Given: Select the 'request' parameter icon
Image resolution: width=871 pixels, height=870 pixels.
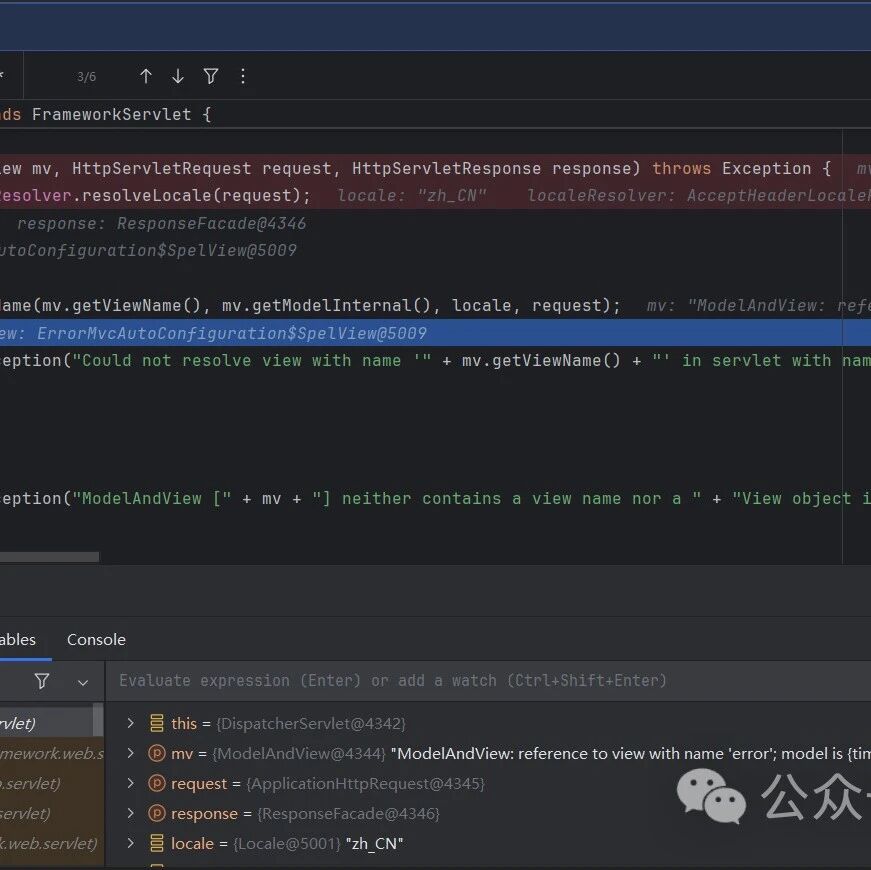Looking at the screenshot, I should [x=157, y=783].
